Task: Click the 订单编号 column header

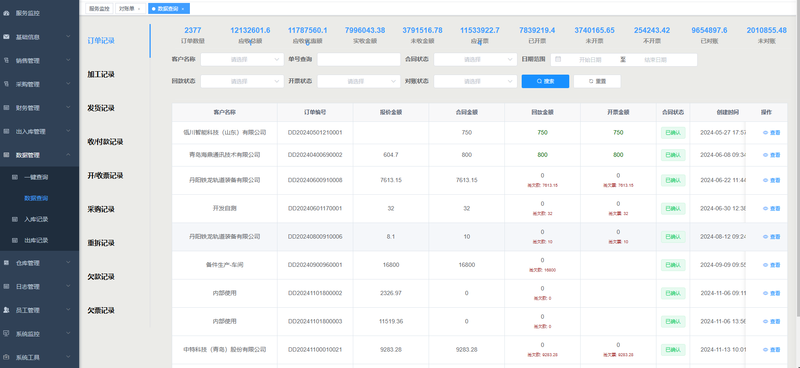Action: [315, 112]
